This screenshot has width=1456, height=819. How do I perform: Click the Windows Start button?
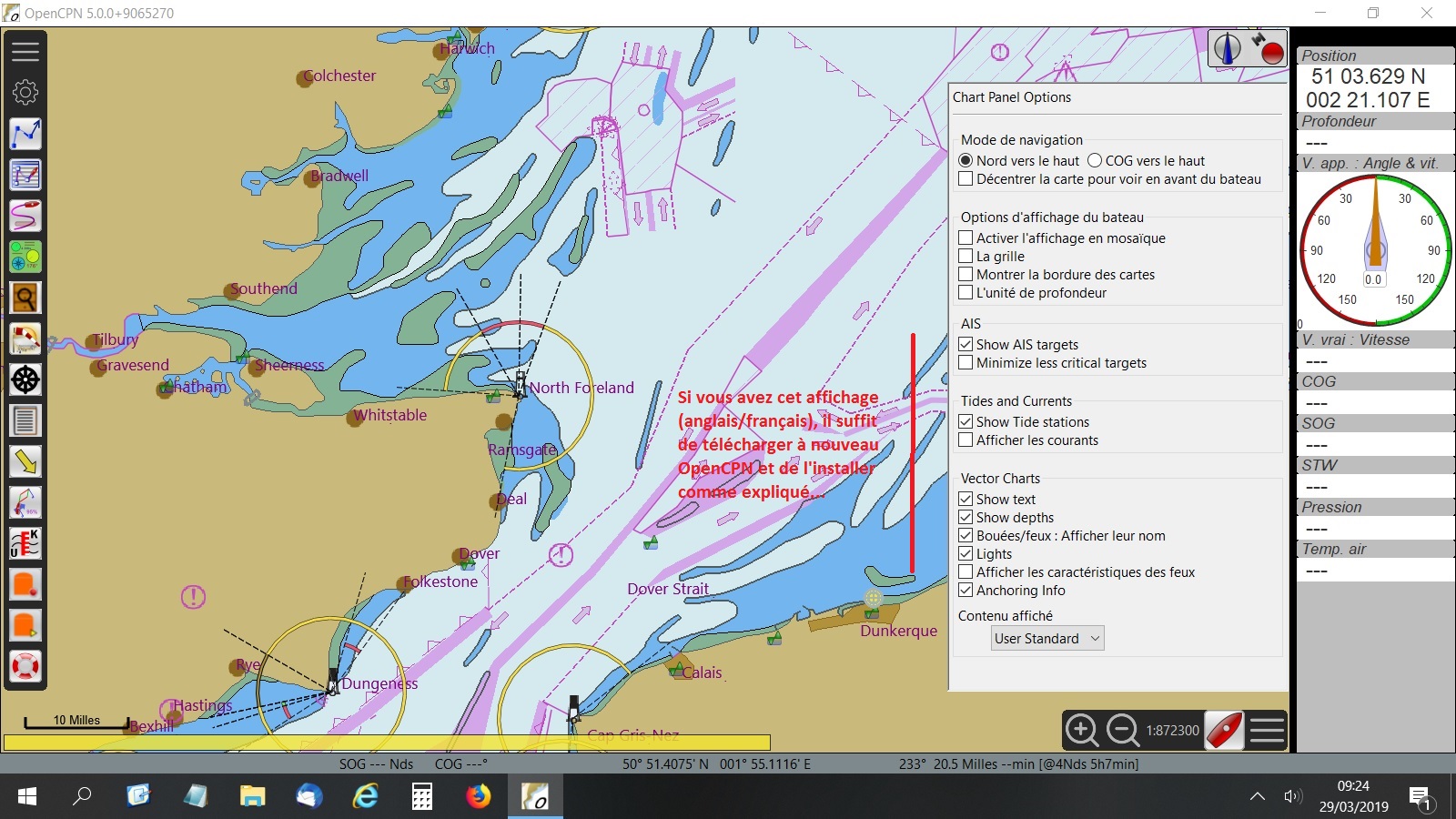(27, 797)
